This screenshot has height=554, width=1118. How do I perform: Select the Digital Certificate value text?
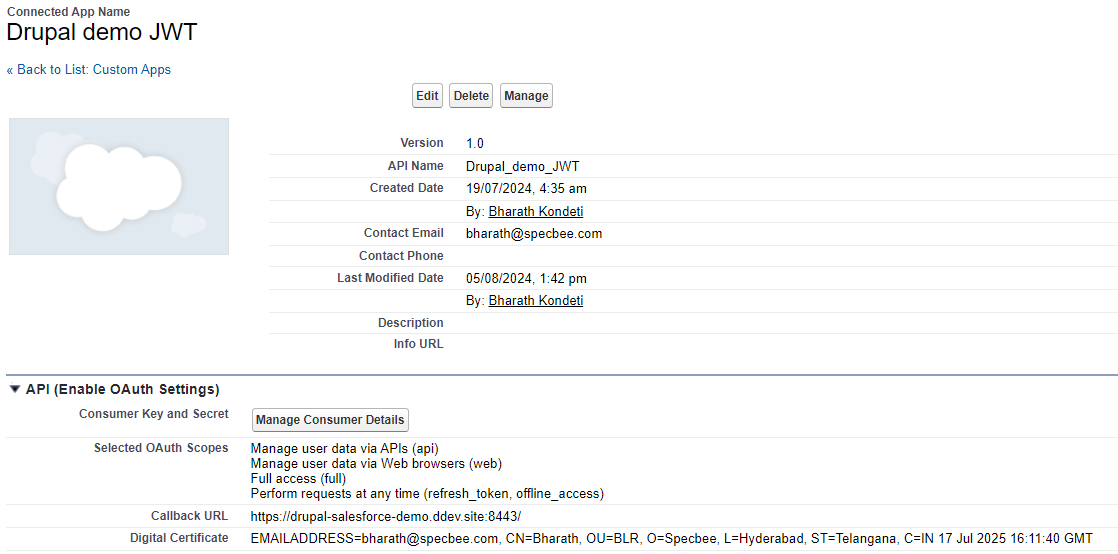[671, 538]
